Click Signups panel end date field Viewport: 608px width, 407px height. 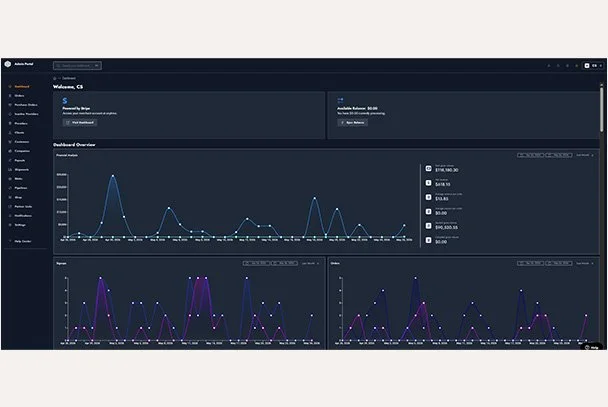(285, 263)
